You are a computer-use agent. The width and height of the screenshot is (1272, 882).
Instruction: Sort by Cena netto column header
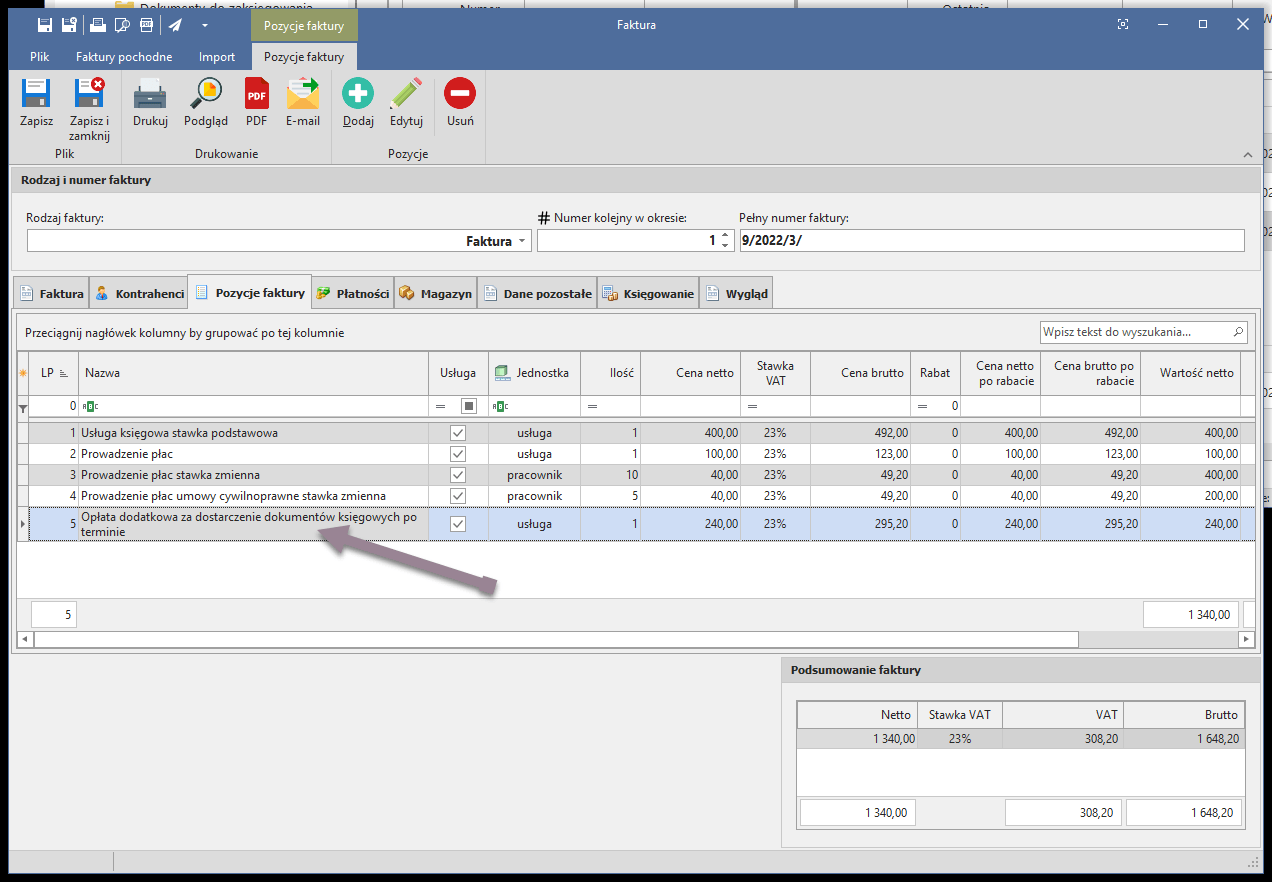point(690,373)
